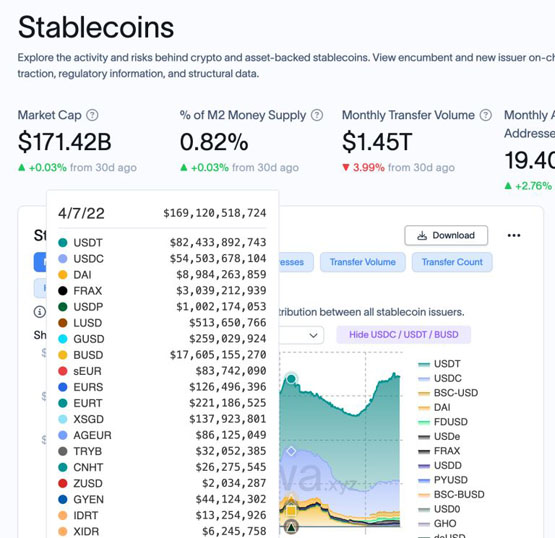Click BSC-BUSD entry in chart legend
Viewport: 555px width, 538px height.
(451, 494)
